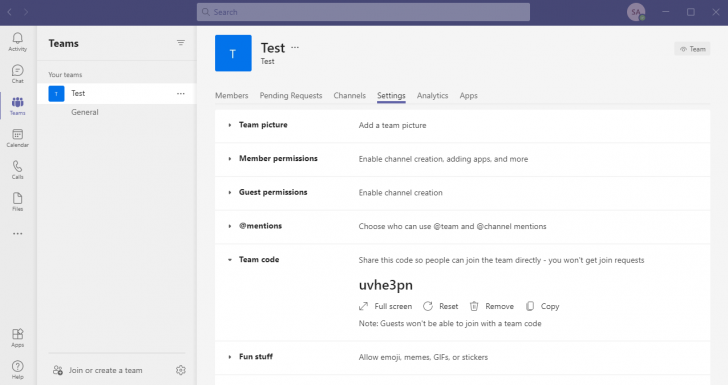Select the Test team in list

pos(117,93)
